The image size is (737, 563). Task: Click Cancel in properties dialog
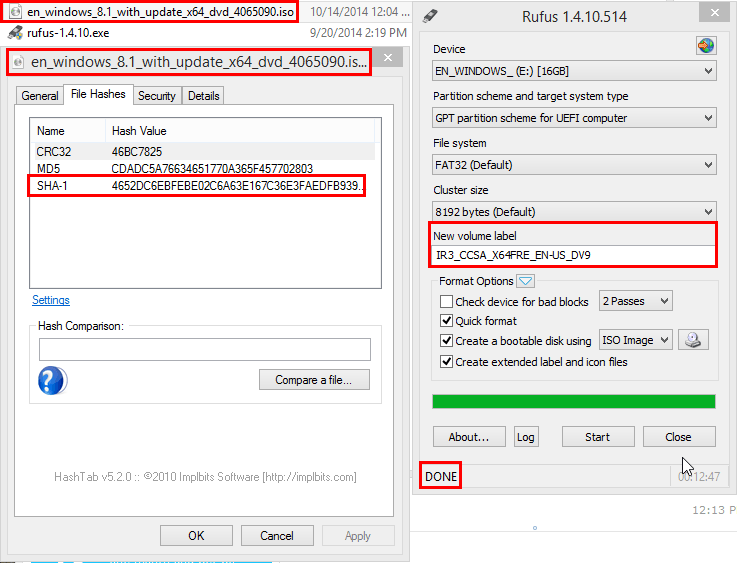(x=277, y=536)
